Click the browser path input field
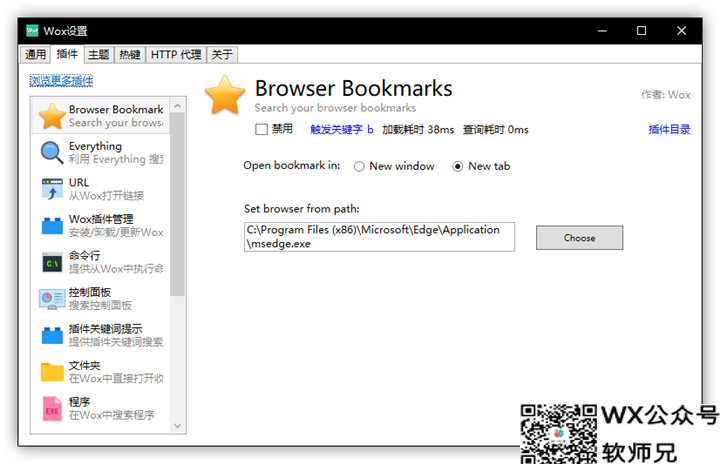 click(x=379, y=237)
